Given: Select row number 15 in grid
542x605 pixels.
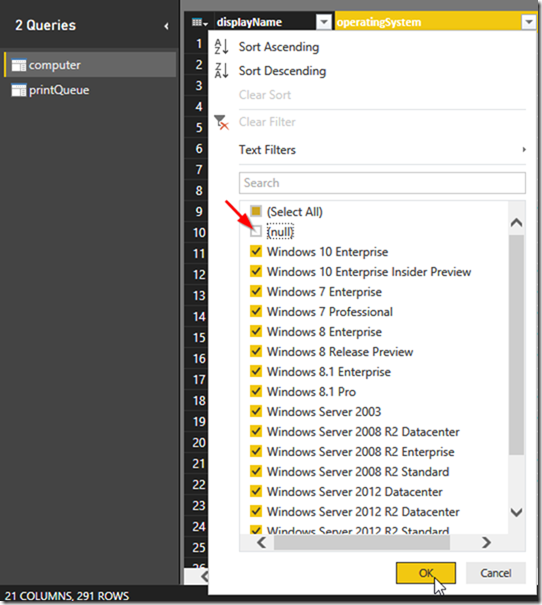Looking at the screenshot, I should pos(197,338).
